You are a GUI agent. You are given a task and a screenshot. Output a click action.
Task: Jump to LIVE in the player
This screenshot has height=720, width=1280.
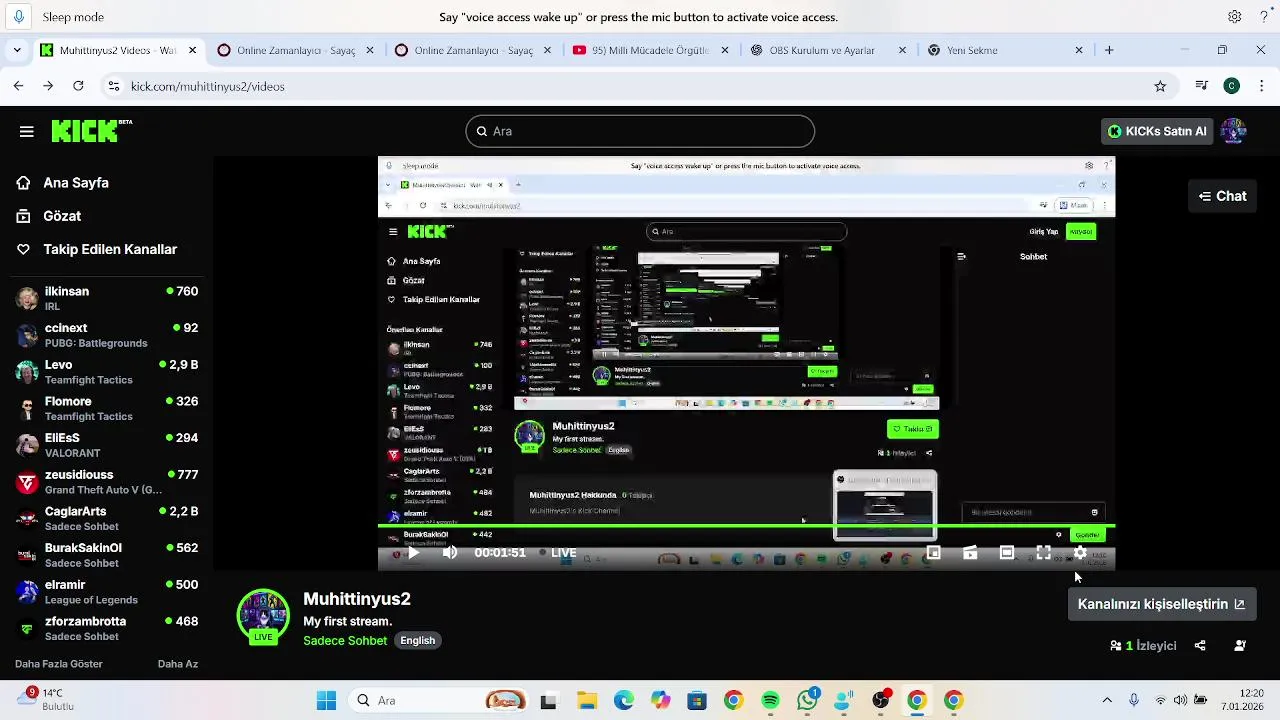tap(558, 552)
